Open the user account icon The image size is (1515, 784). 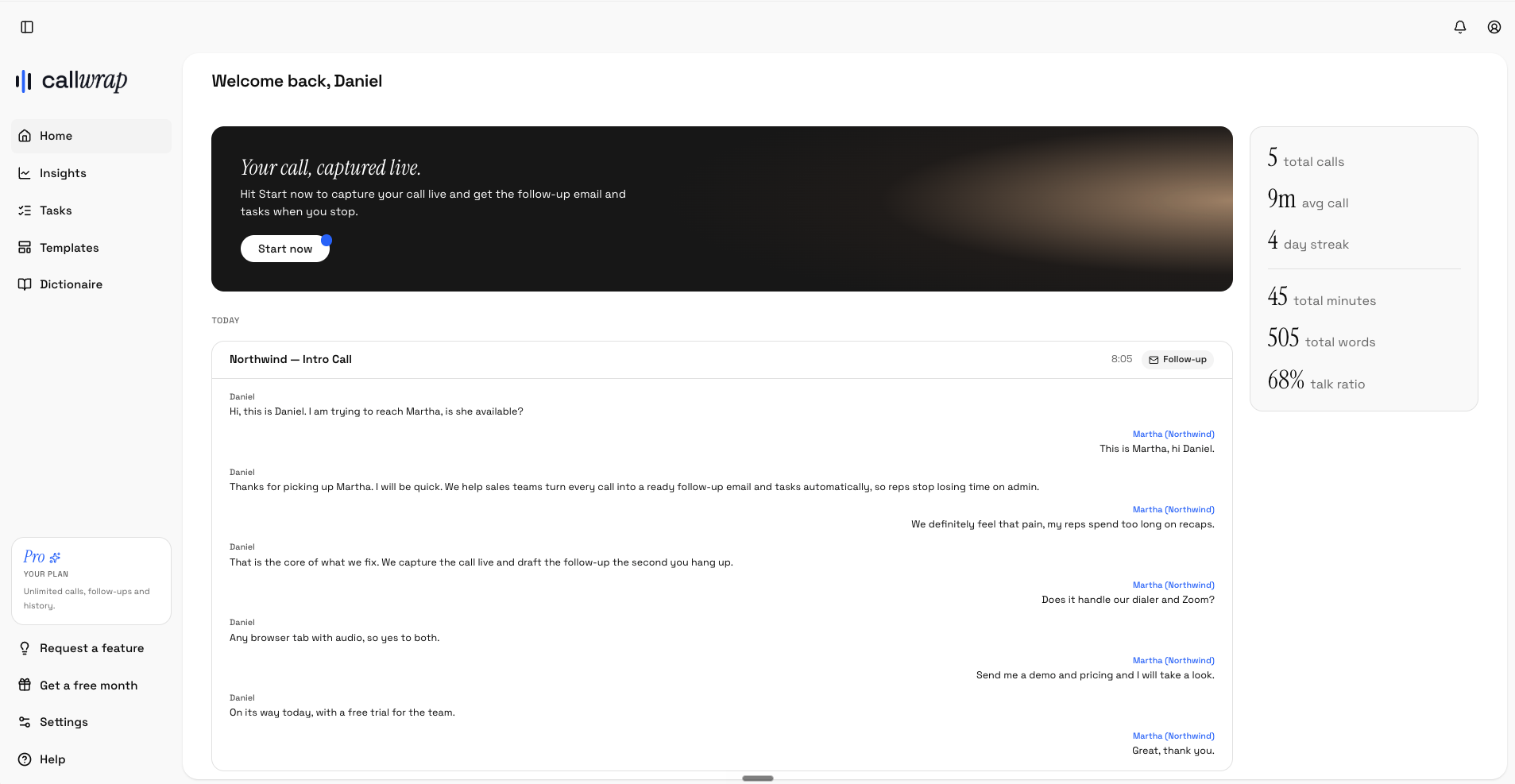(1494, 27)
